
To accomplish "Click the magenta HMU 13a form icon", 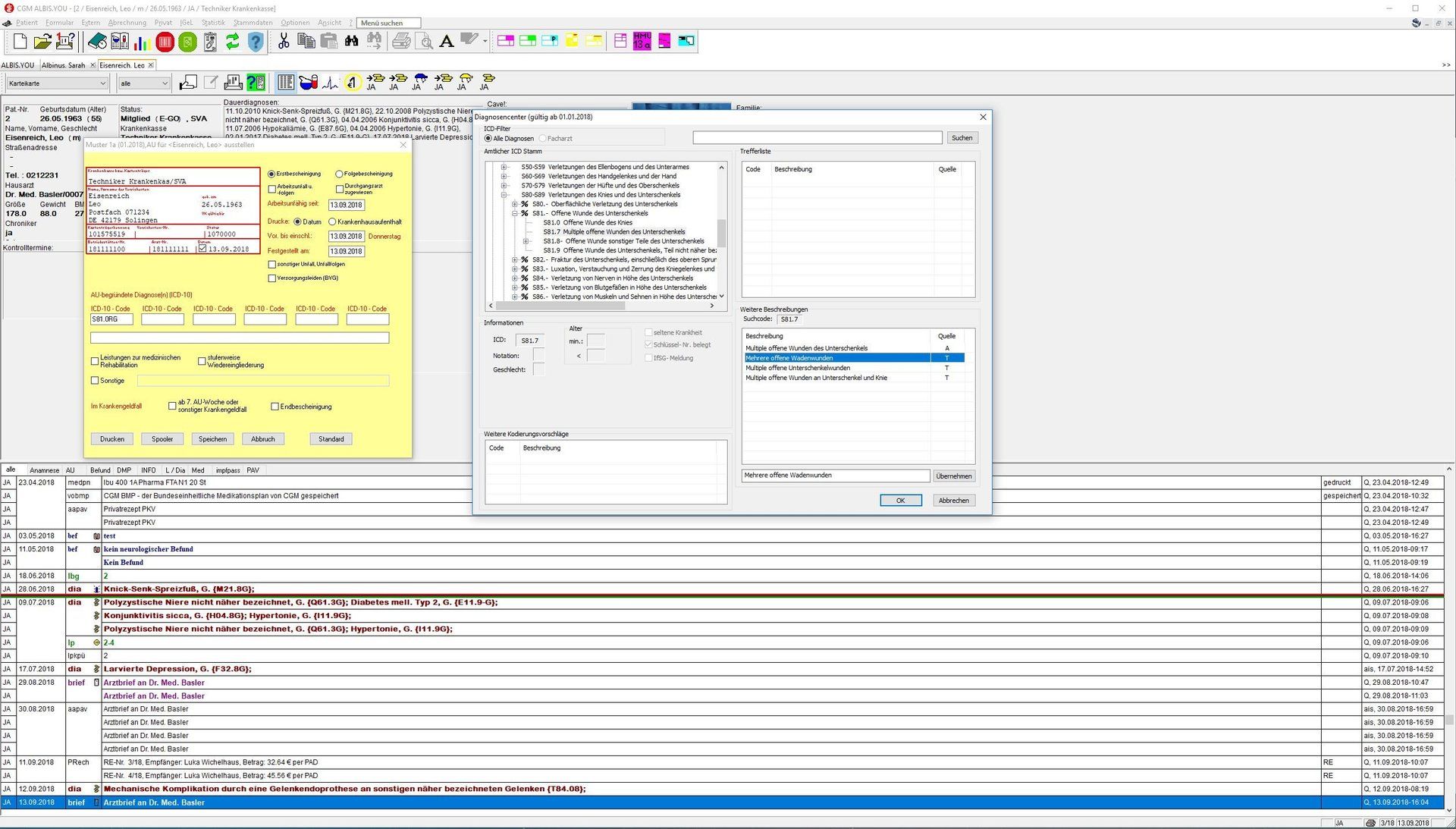I will pyautogui.click(x=642, y=41).
